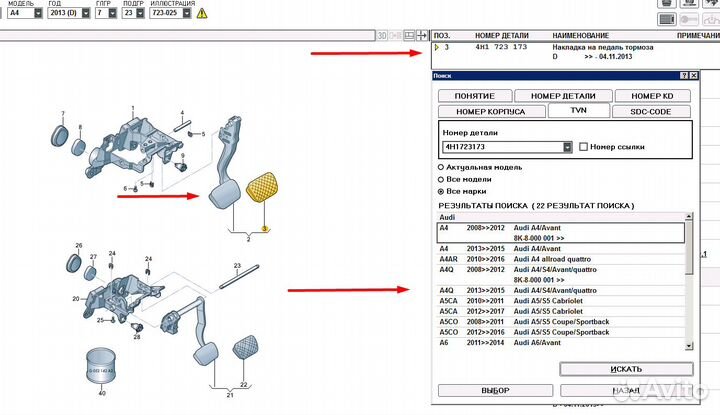This screenshot has width=720, height=415.
Task: Click the highlighted brake pedal pad in diagram
Action: pos(262,187)
